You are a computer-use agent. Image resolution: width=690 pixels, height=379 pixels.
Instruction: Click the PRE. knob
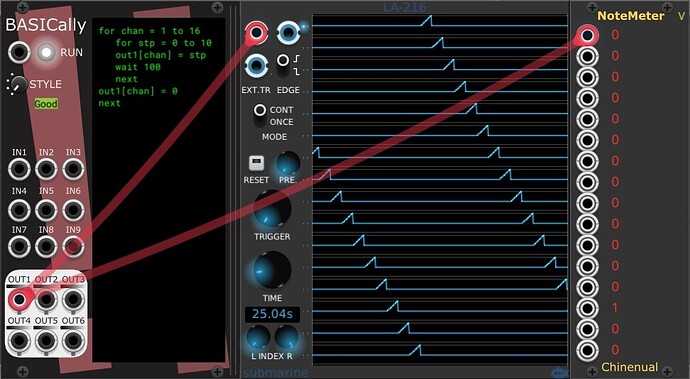click(x=288, y=163)
